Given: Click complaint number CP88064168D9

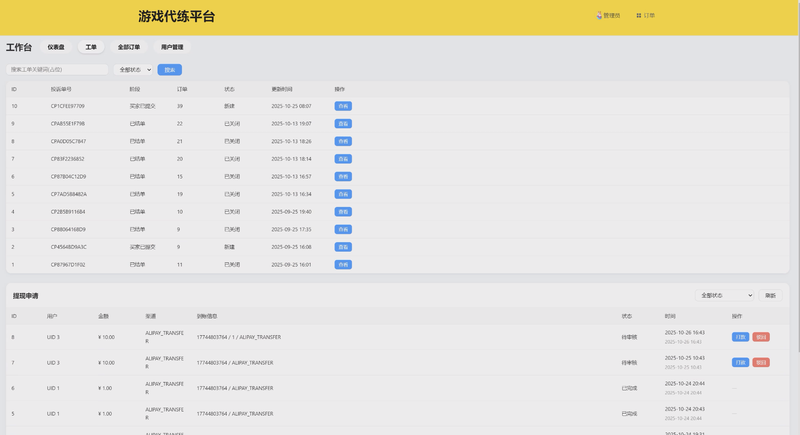Looking at the screenshot, I should point(68,229).
